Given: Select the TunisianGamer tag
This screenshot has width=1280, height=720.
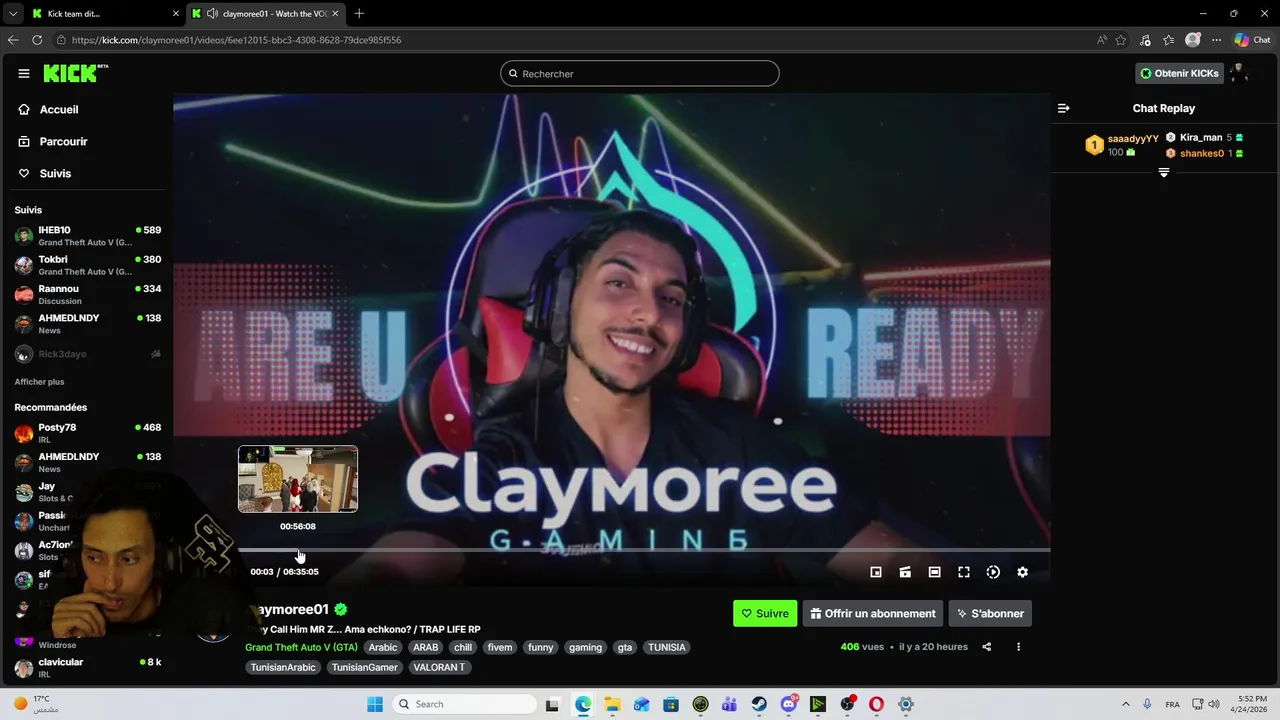Looking at the screenshot, I should [365, 668].
